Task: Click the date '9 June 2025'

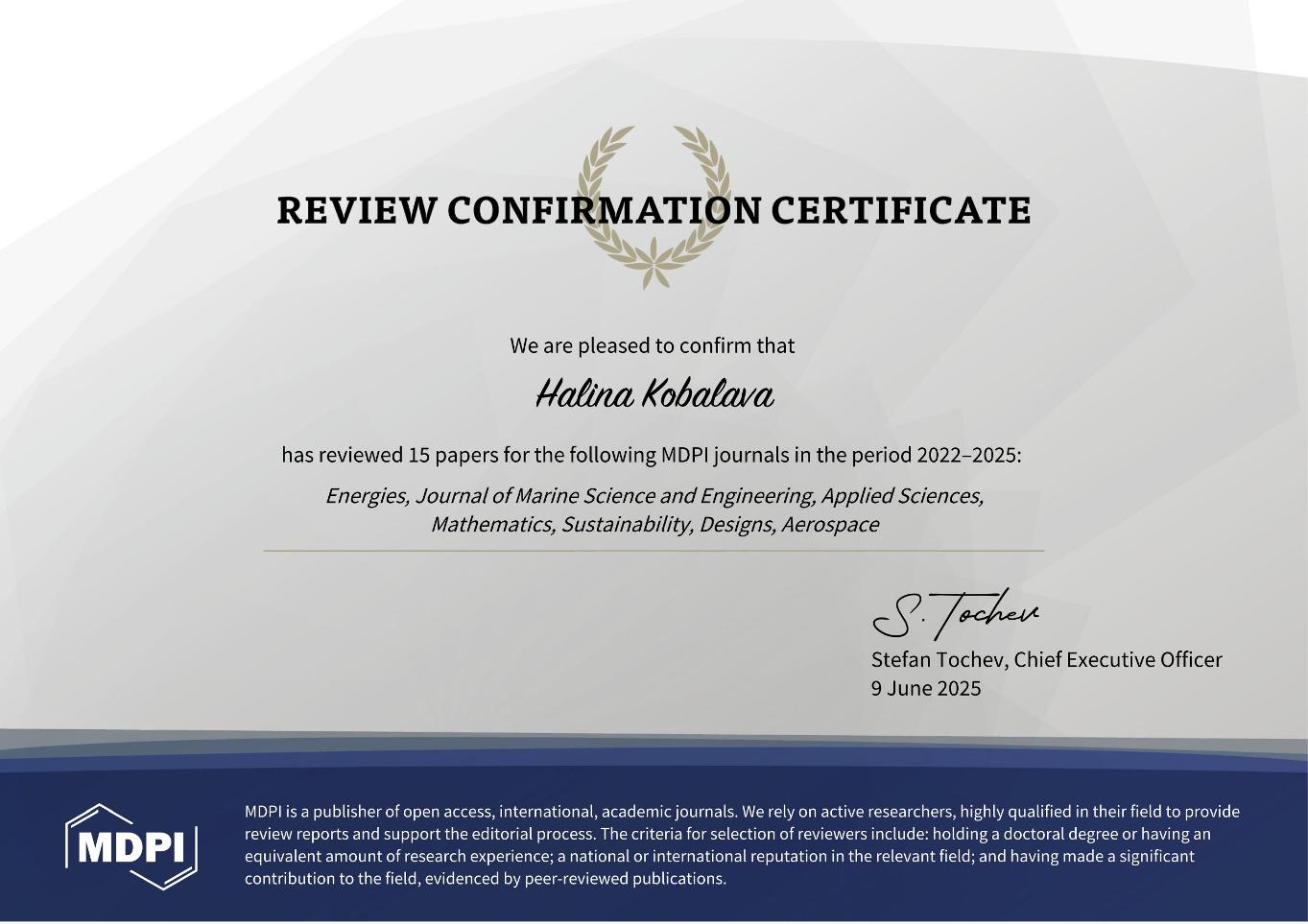Action: [926, 688]
